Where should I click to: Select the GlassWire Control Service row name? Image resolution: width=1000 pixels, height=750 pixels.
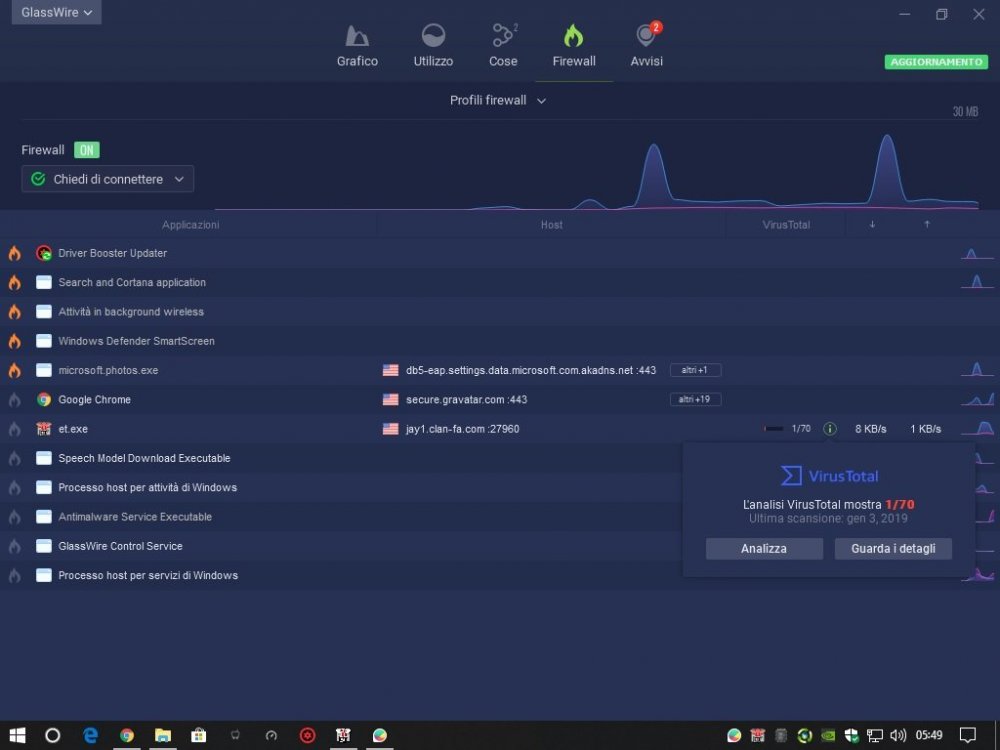121,547
